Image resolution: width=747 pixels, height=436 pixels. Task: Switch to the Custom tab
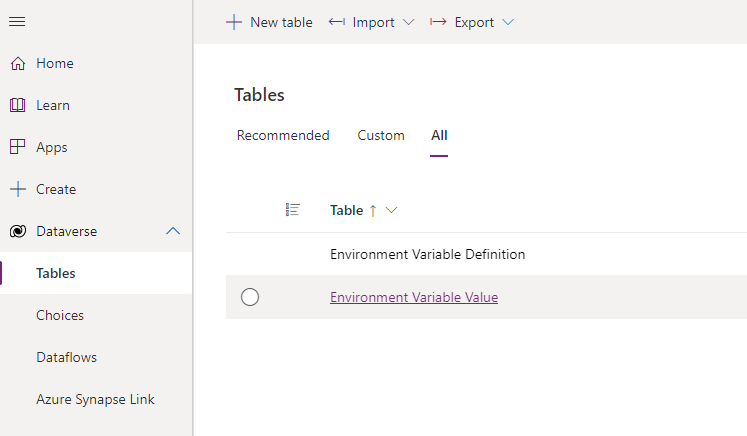pos(381,135)
